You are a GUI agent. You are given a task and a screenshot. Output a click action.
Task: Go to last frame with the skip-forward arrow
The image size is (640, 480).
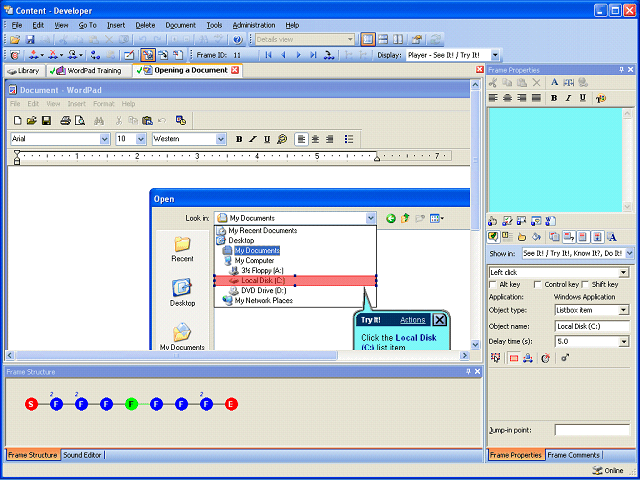coord(313,55)
